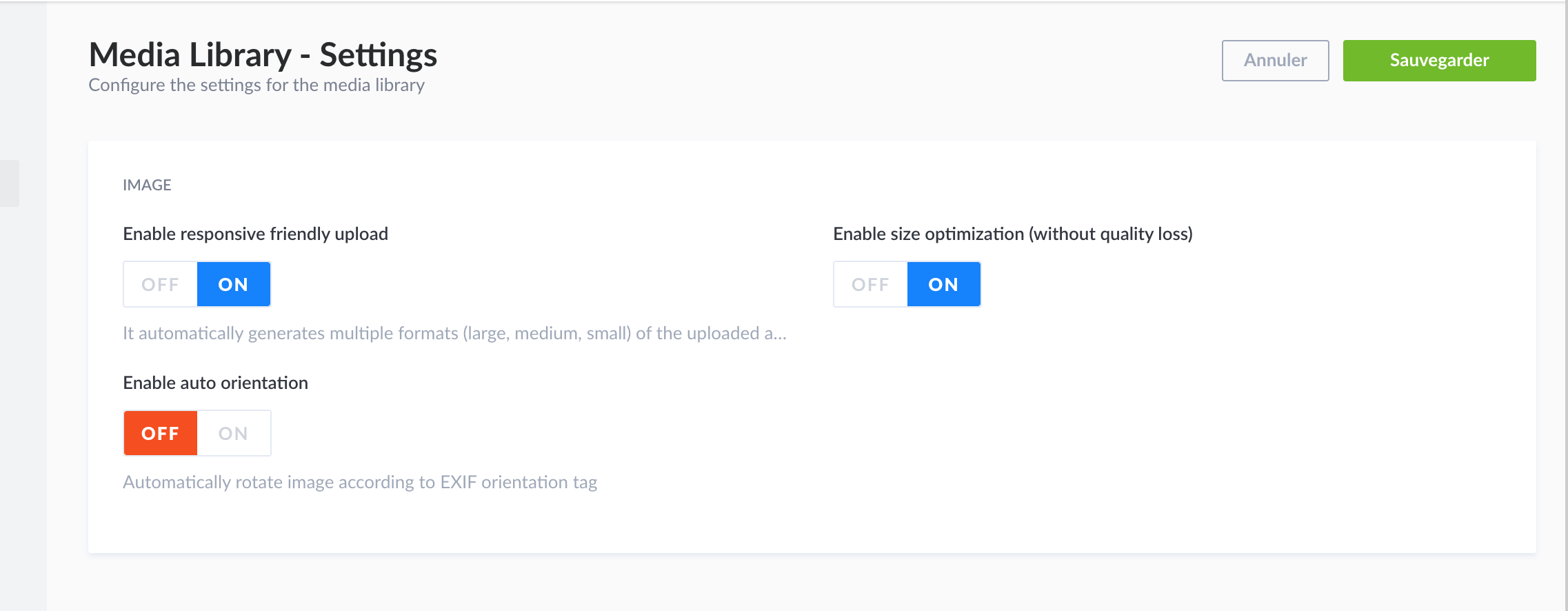The width and height of the screenshot is (1568, 611).
Task: Click the 'Enable auto orientation' label
Action: tap(215, 383)
